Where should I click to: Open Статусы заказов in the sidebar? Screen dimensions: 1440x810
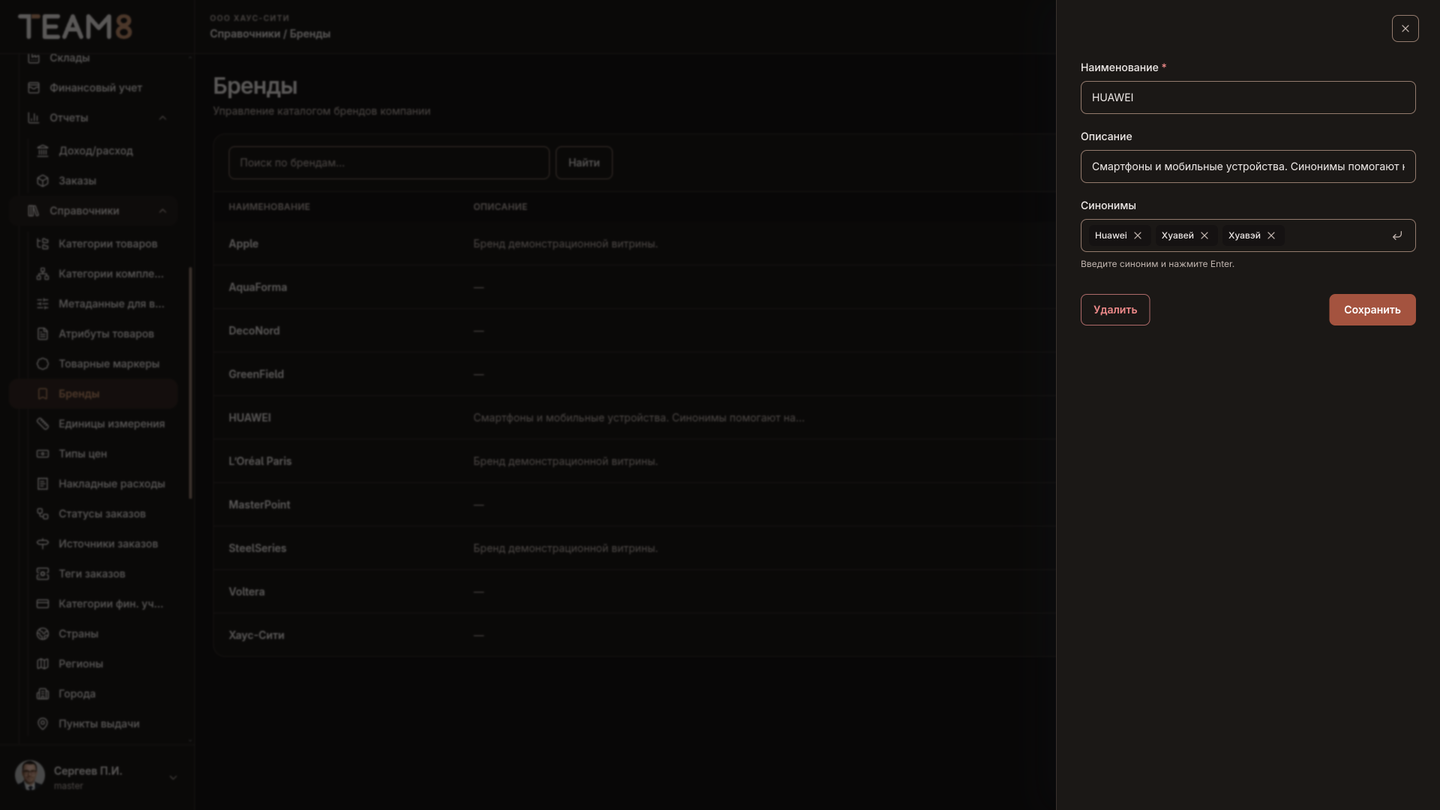94,514
